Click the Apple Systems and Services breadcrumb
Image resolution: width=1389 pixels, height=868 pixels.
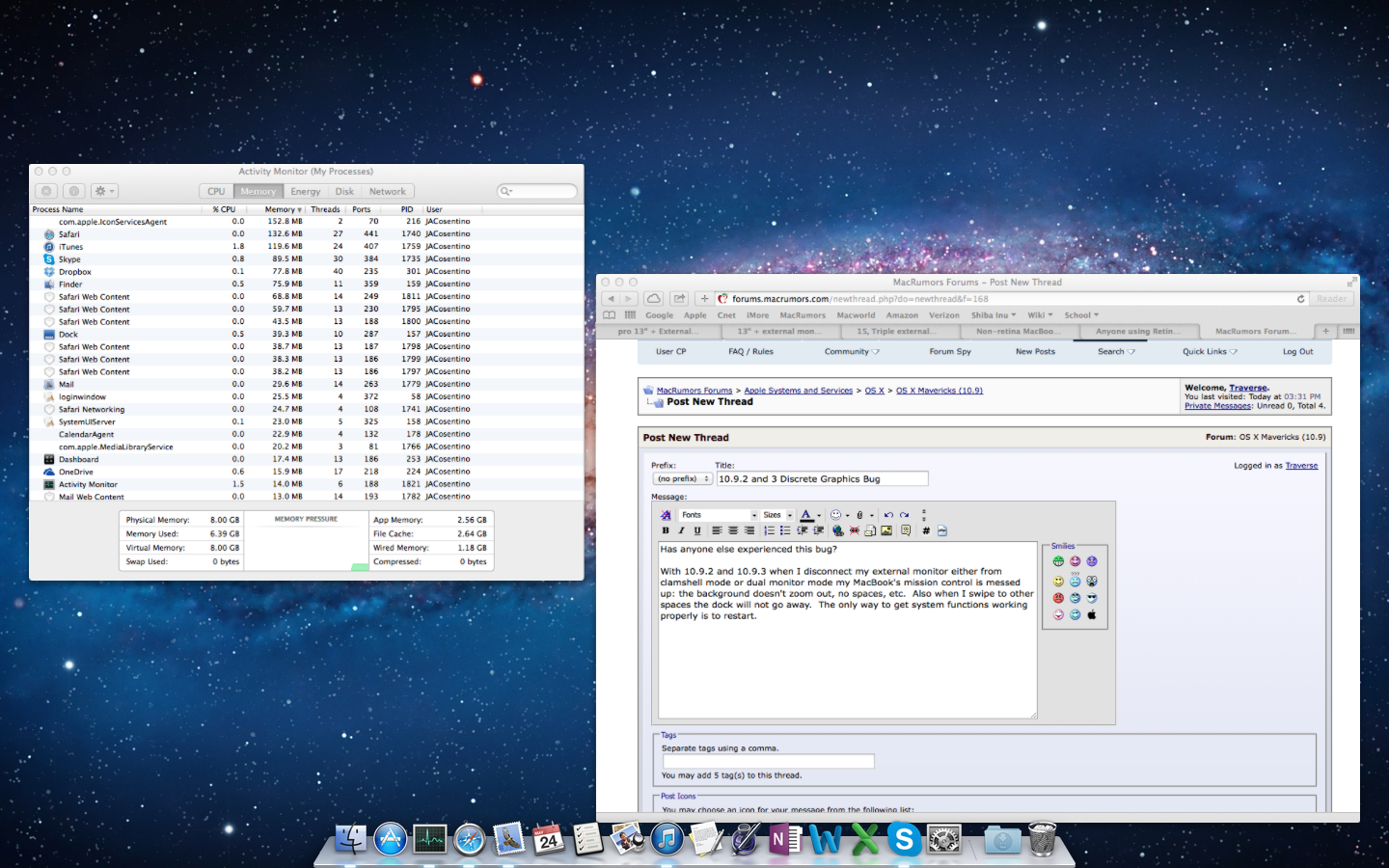799,391
